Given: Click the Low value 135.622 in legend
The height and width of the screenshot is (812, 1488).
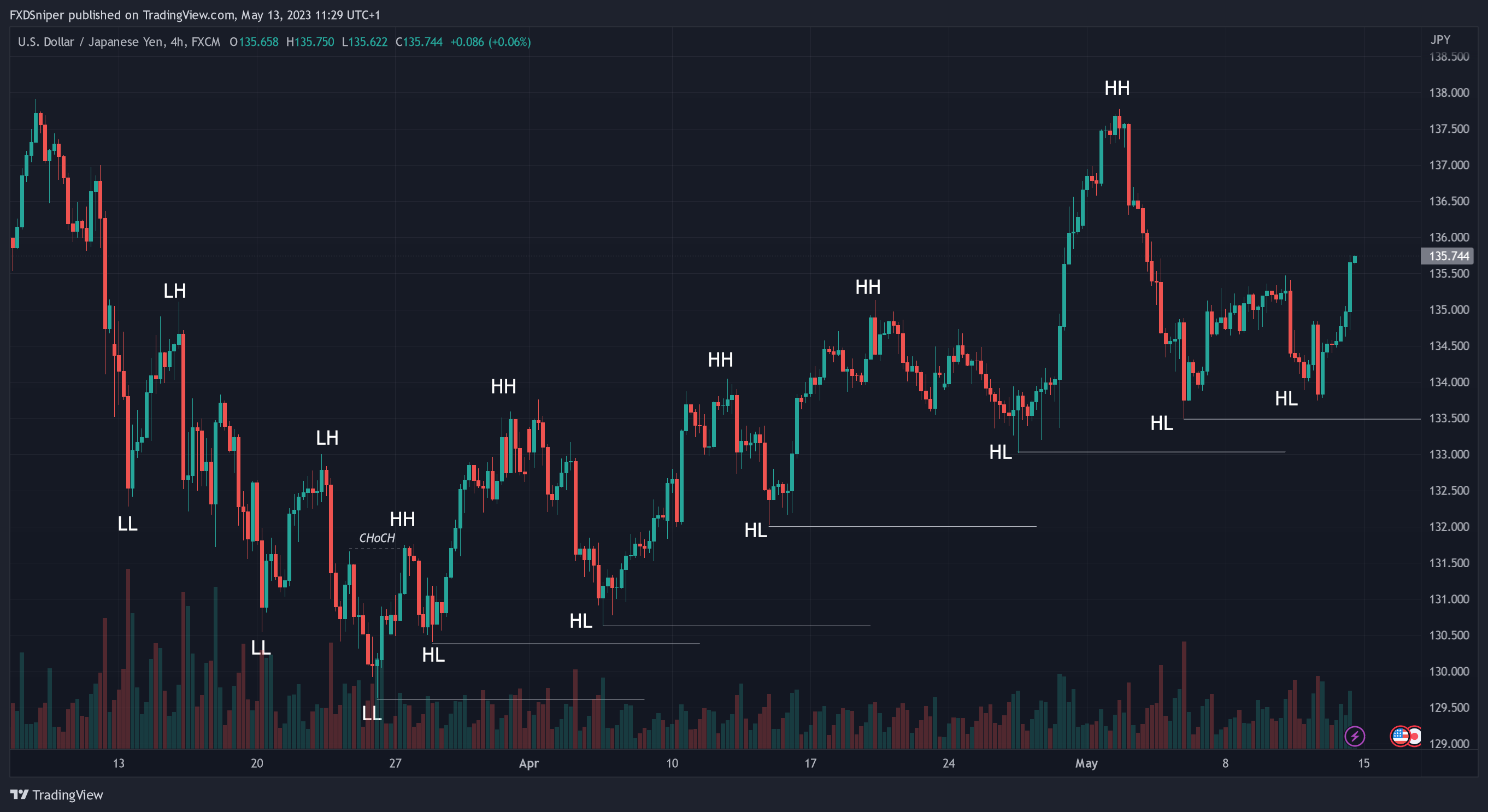Looking at the screenshot, I should (x=367, y=42).
